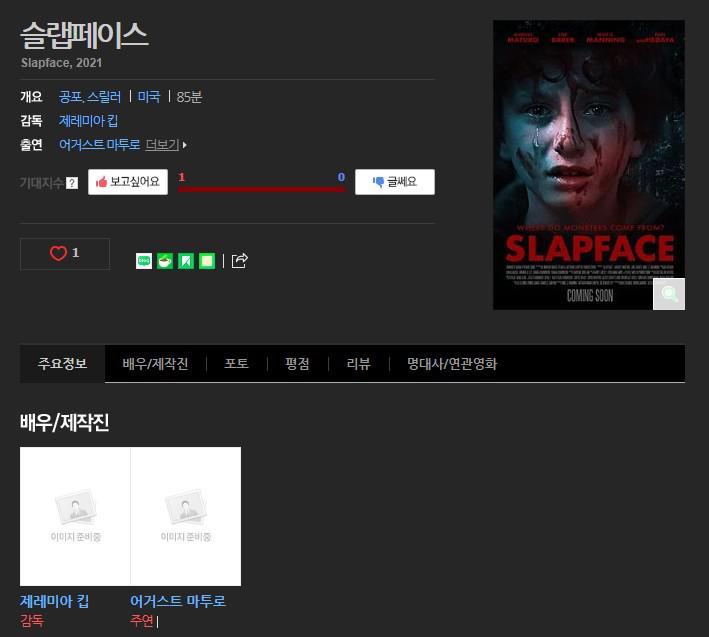Open the 기대지수 question mark help
The image size is (709, 637).
click(x=72, y=183)
